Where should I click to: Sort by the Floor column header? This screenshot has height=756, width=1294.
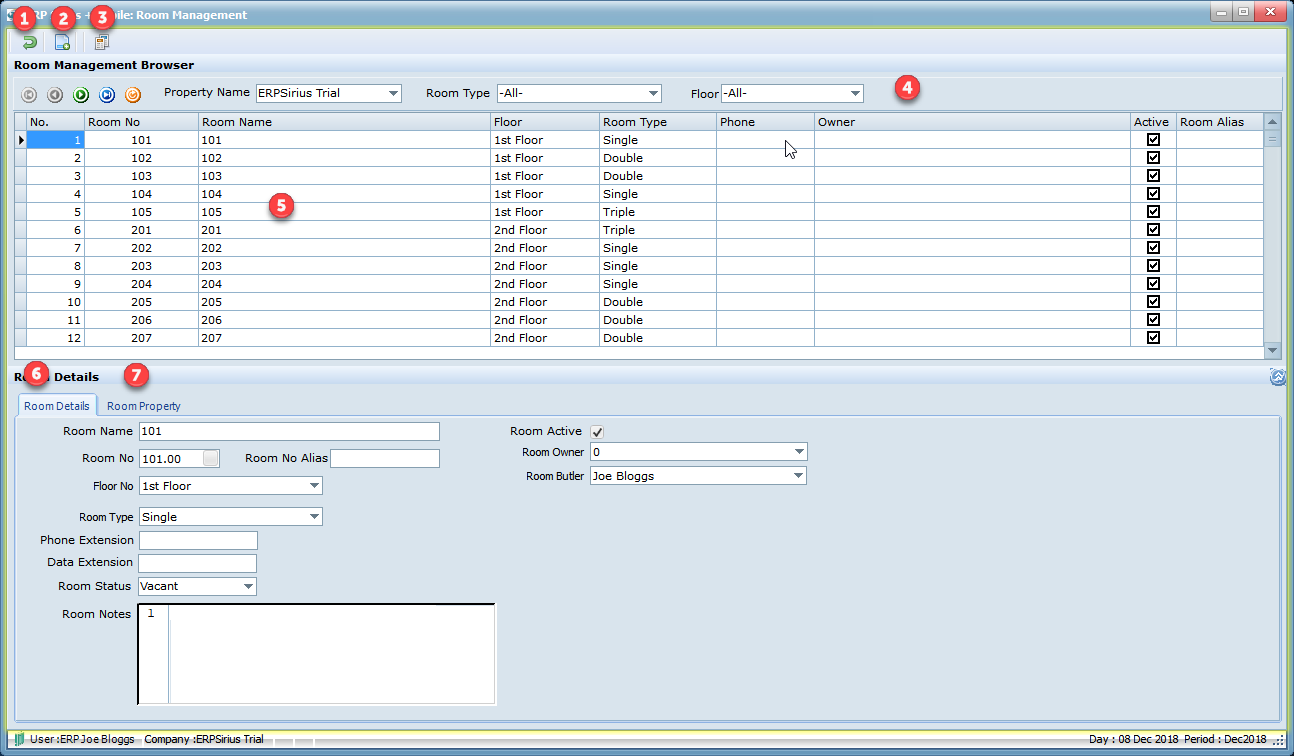[545, 122]
